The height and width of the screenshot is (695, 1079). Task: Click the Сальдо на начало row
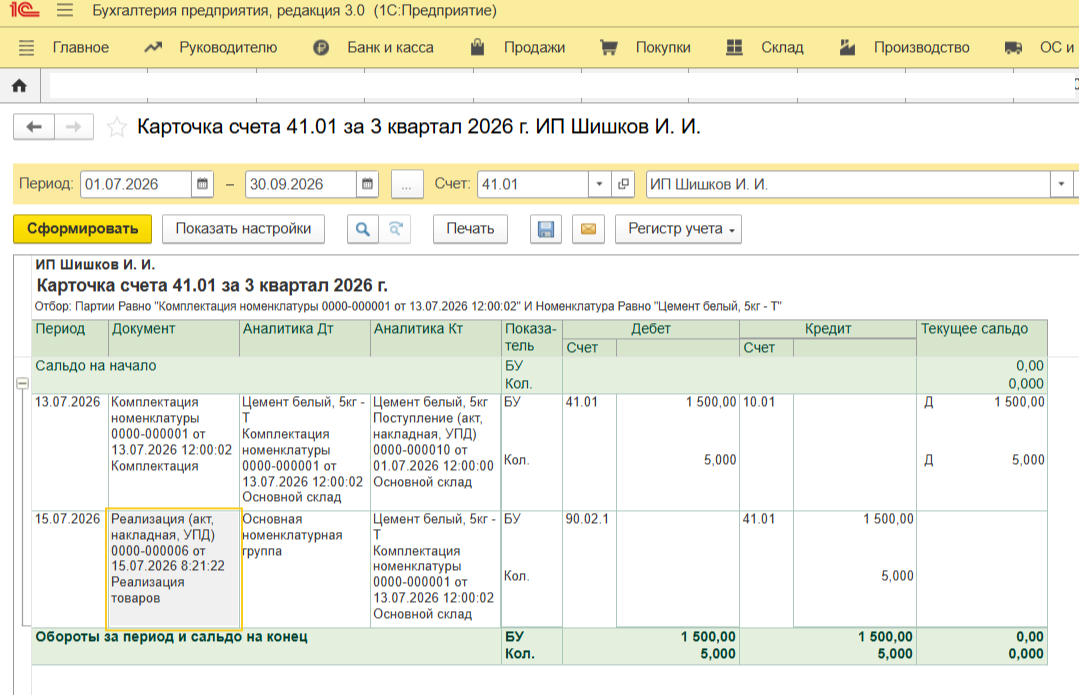point(540,375)
